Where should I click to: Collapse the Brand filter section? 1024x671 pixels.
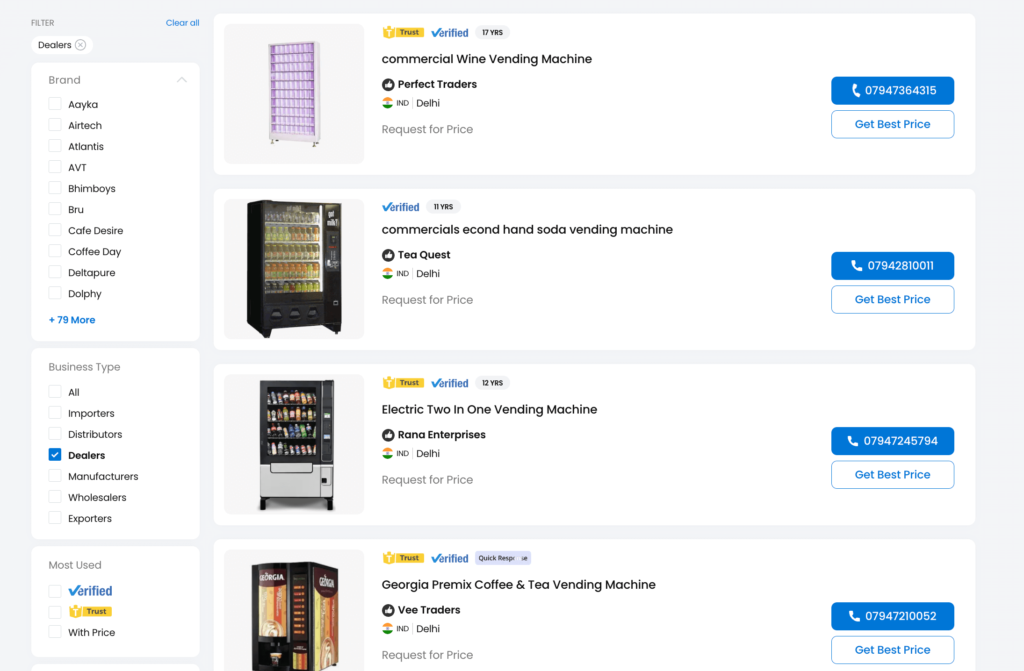181,80
